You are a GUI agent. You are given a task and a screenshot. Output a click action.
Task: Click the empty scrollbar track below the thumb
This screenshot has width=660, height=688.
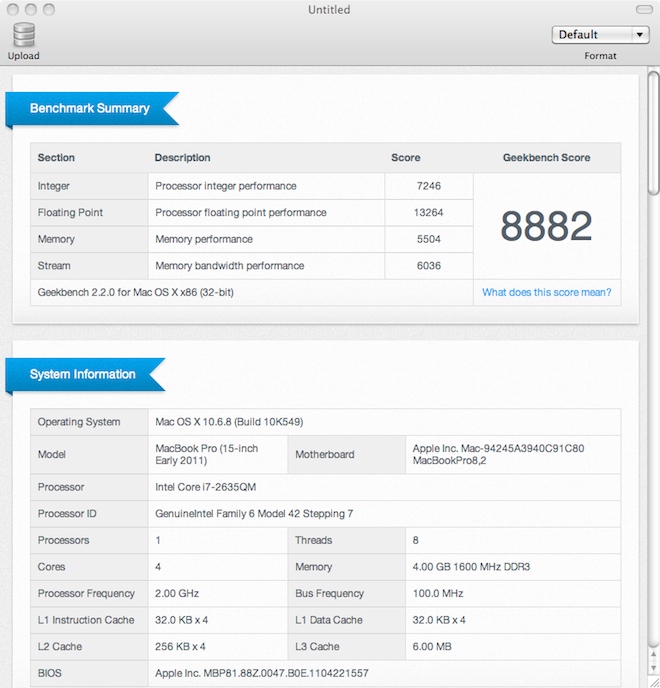point(653,450)
